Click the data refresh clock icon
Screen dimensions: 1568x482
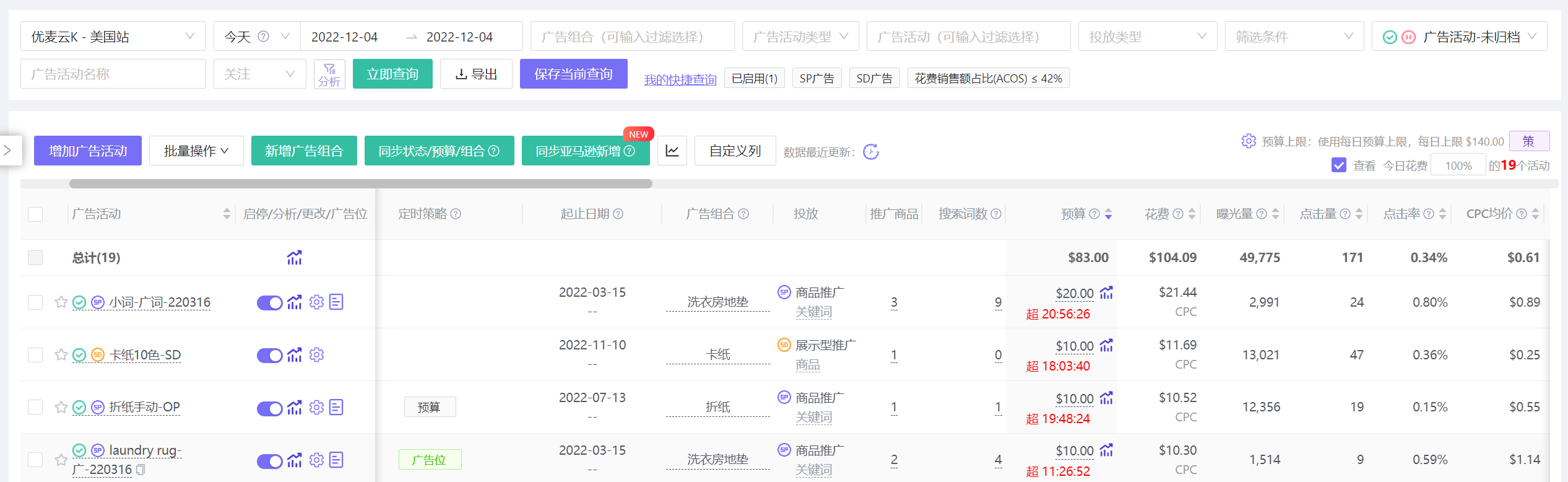(x=871, y=152)
